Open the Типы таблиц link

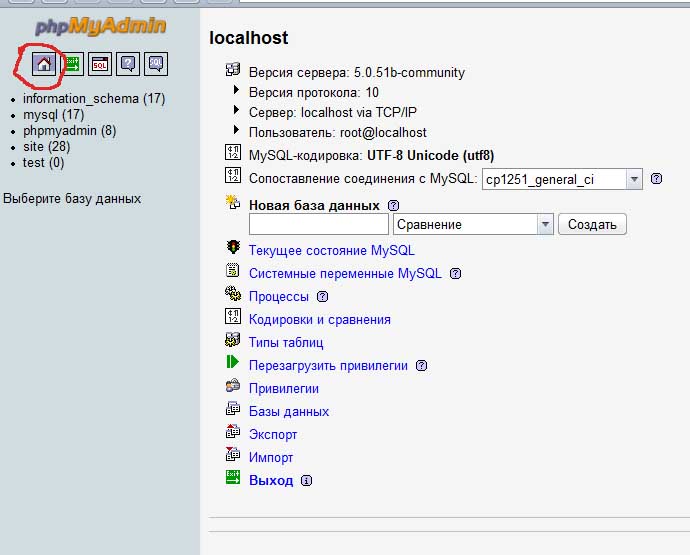click(x=286, y=342)
